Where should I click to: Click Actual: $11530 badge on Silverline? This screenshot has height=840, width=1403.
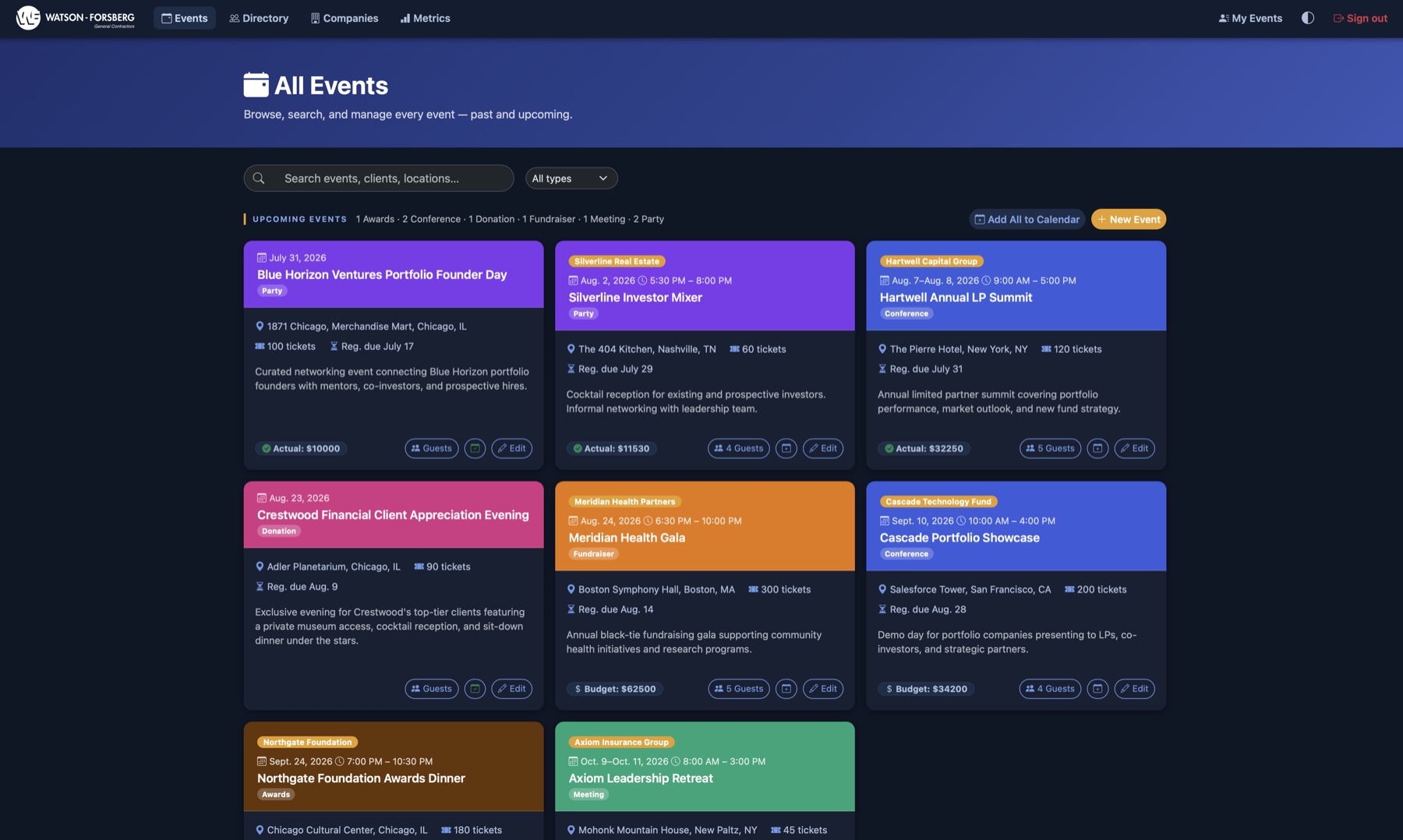[611, 449]
